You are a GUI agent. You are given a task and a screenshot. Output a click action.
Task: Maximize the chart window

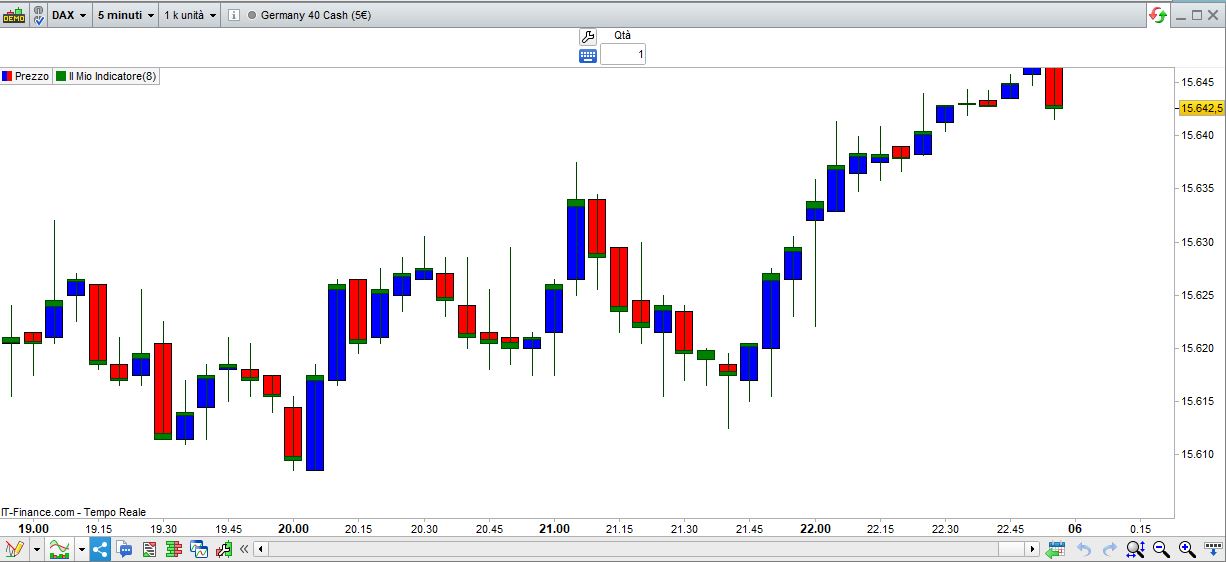[1197, 15]
